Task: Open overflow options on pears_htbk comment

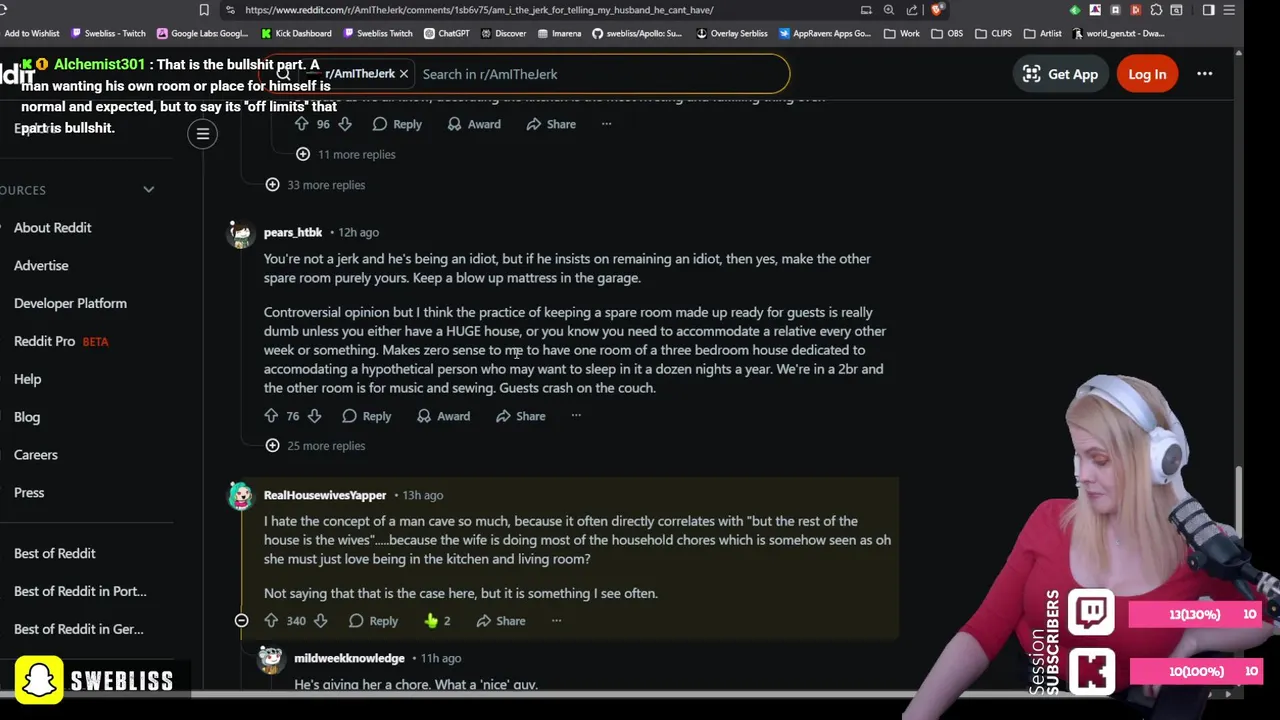Action: tap(576, 416)
